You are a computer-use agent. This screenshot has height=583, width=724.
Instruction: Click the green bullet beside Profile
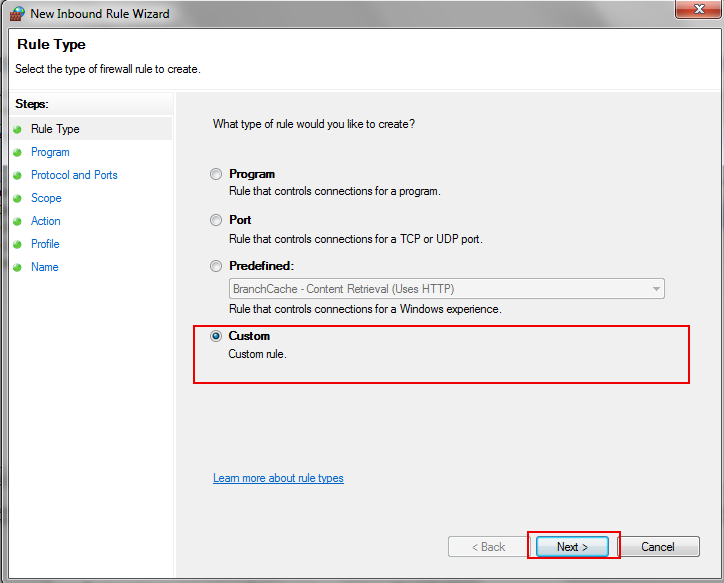pos(17,245)
